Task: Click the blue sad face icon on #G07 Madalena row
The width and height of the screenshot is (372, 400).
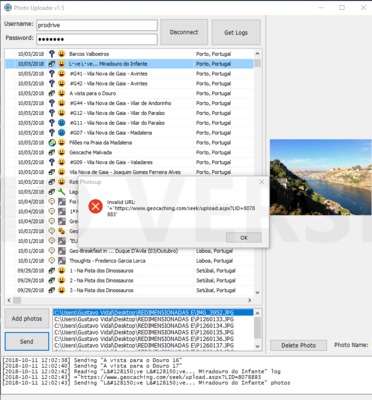Action: (x=61, y=132)
